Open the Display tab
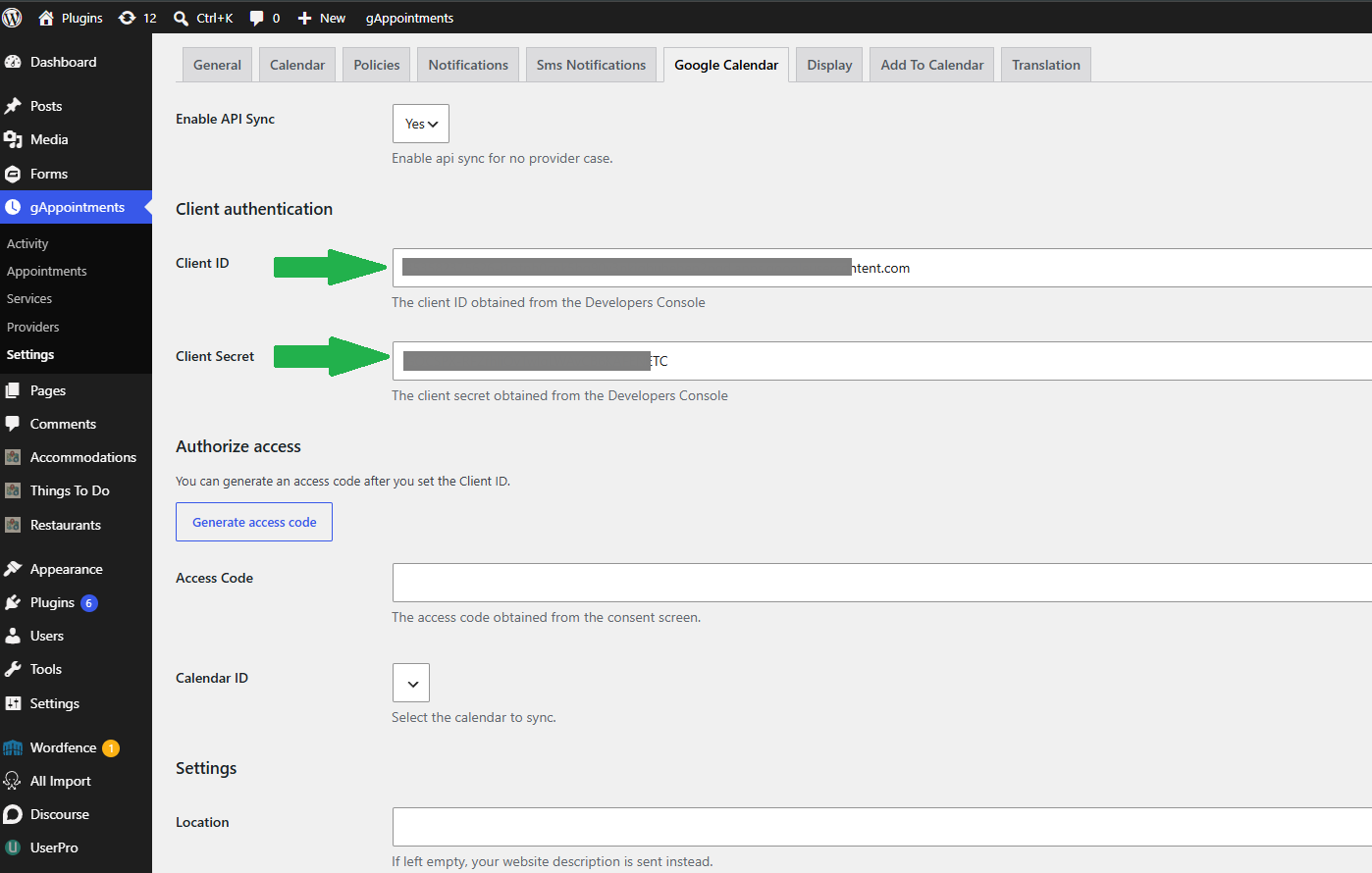Viewport: 1372px width, 873px height. click(x=829, y=65)
